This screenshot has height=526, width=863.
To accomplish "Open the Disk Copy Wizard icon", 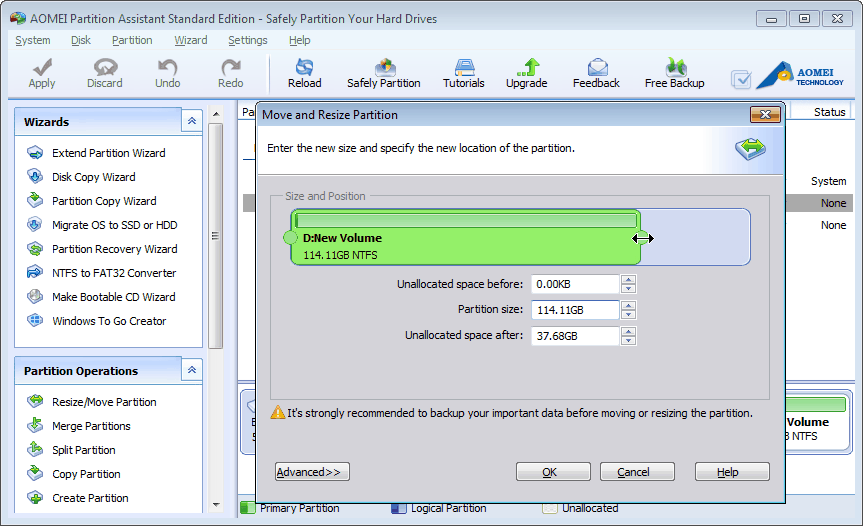I will coord(35,177).
